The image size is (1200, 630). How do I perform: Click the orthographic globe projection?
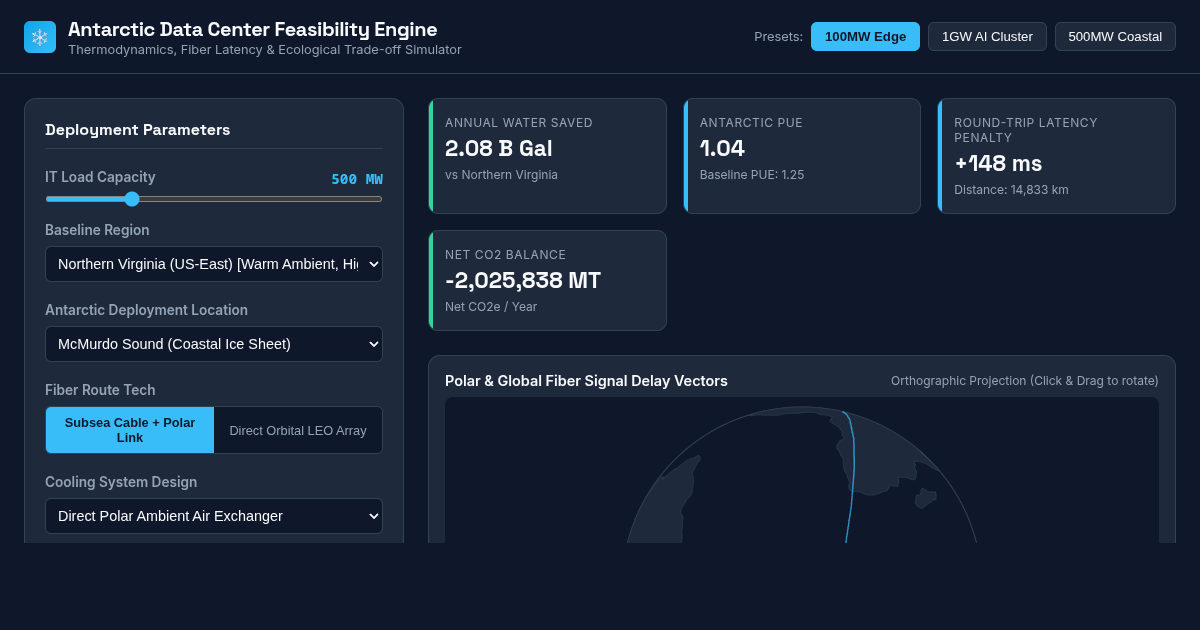point(802,475)
